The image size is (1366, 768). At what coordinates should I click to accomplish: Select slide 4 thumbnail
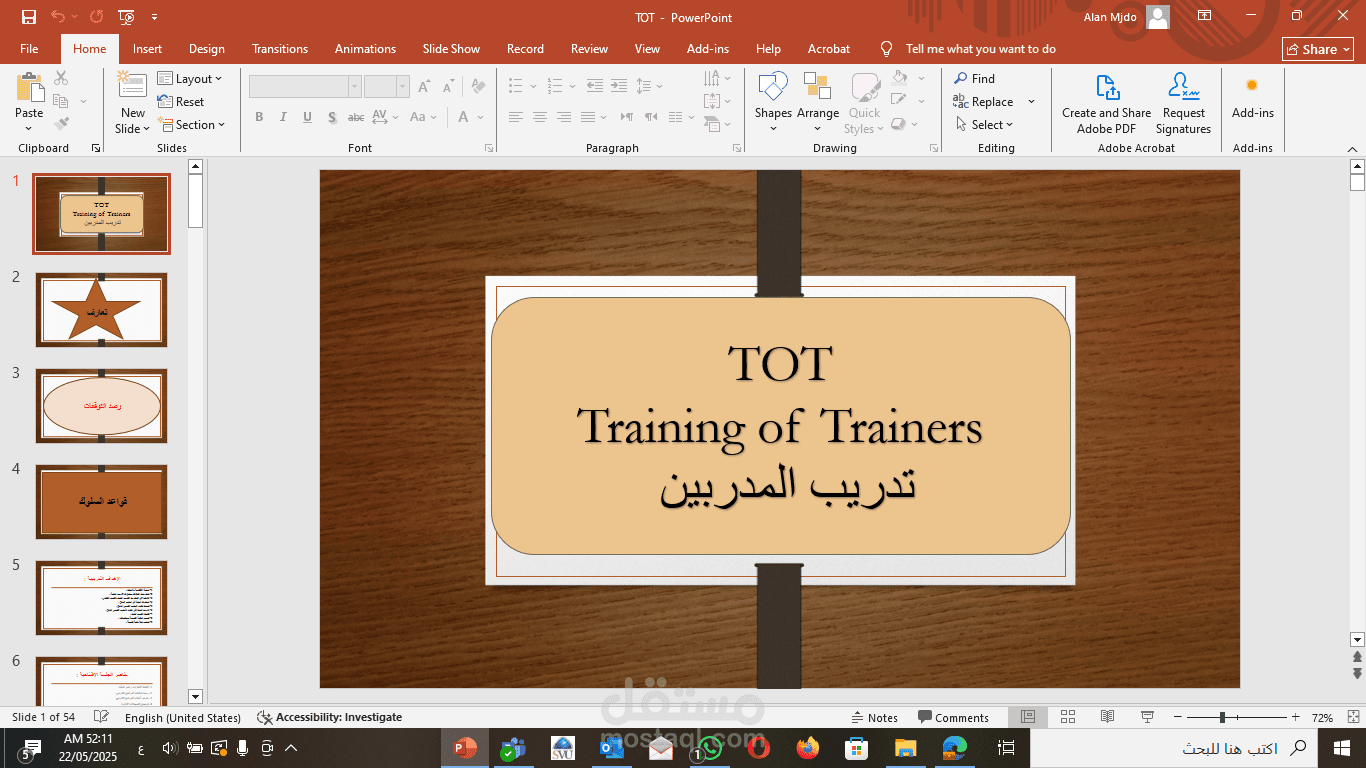101,502
